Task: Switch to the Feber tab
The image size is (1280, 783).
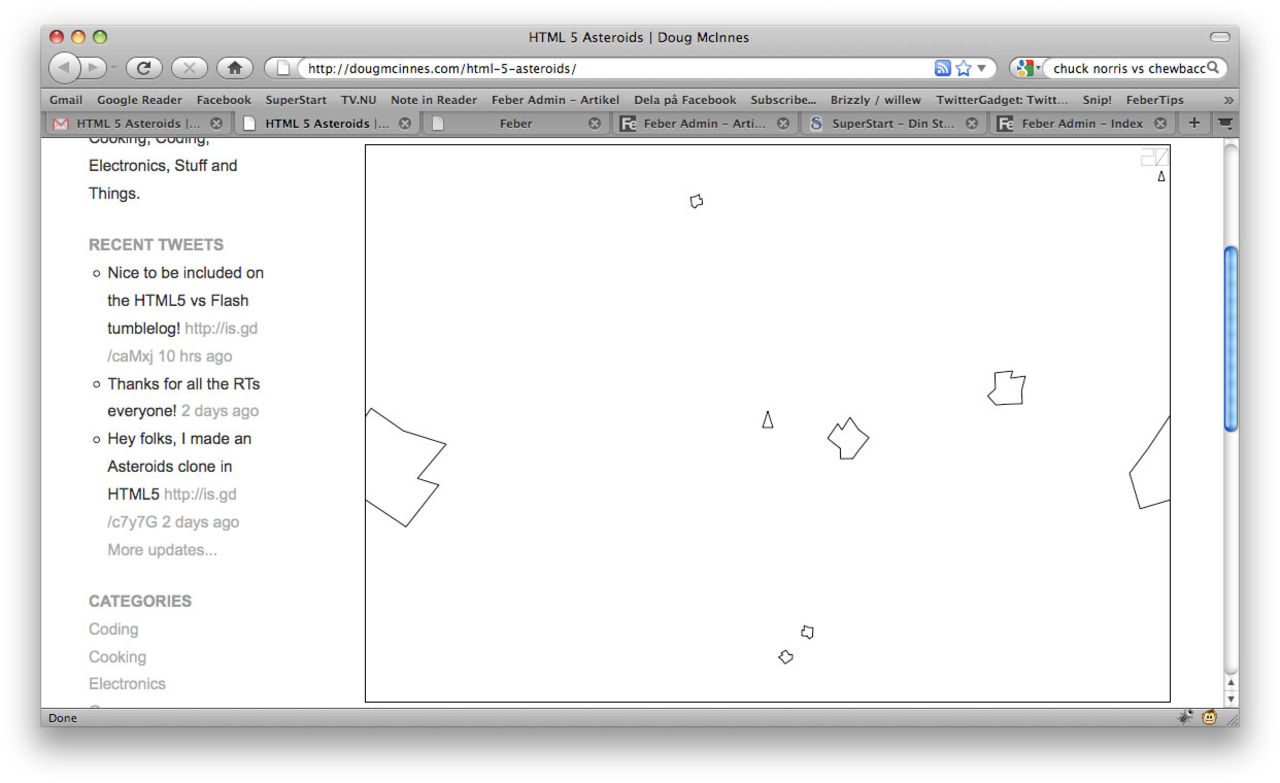Action: (516, 122)
